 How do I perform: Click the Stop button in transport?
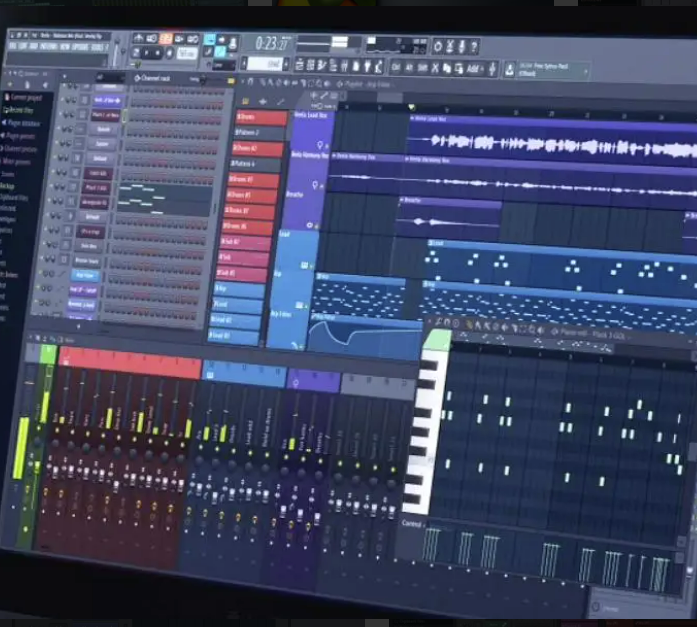[x=158, y=53]
